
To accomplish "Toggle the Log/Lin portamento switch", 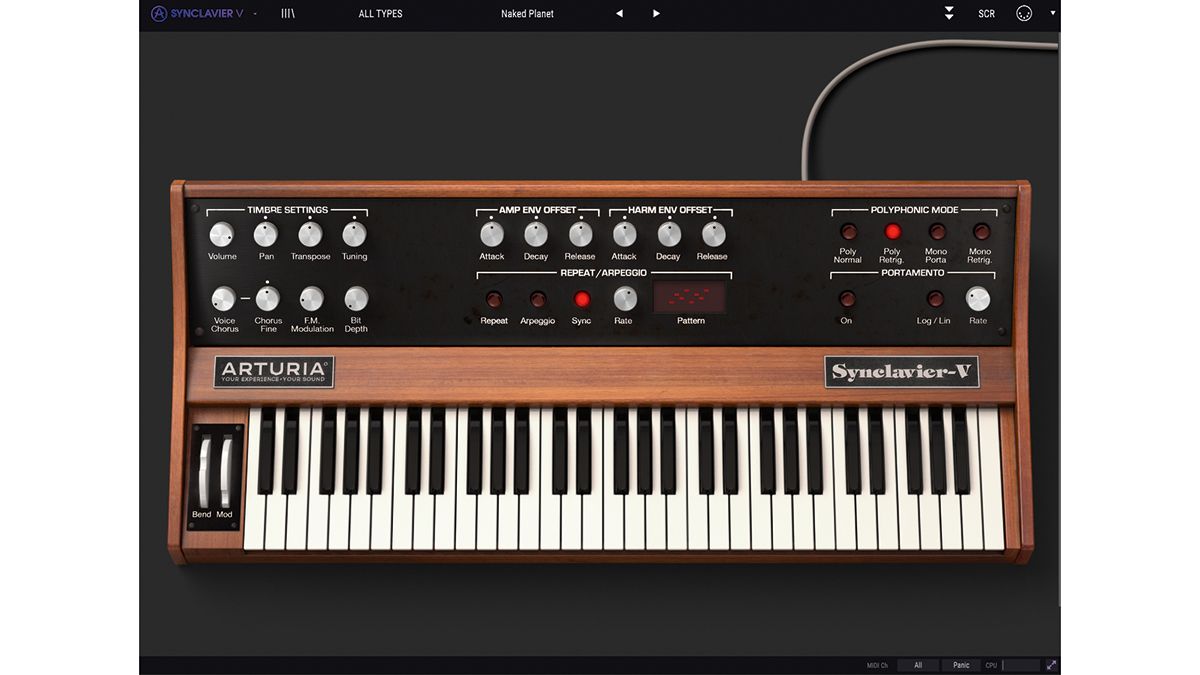I will point(934,298).
